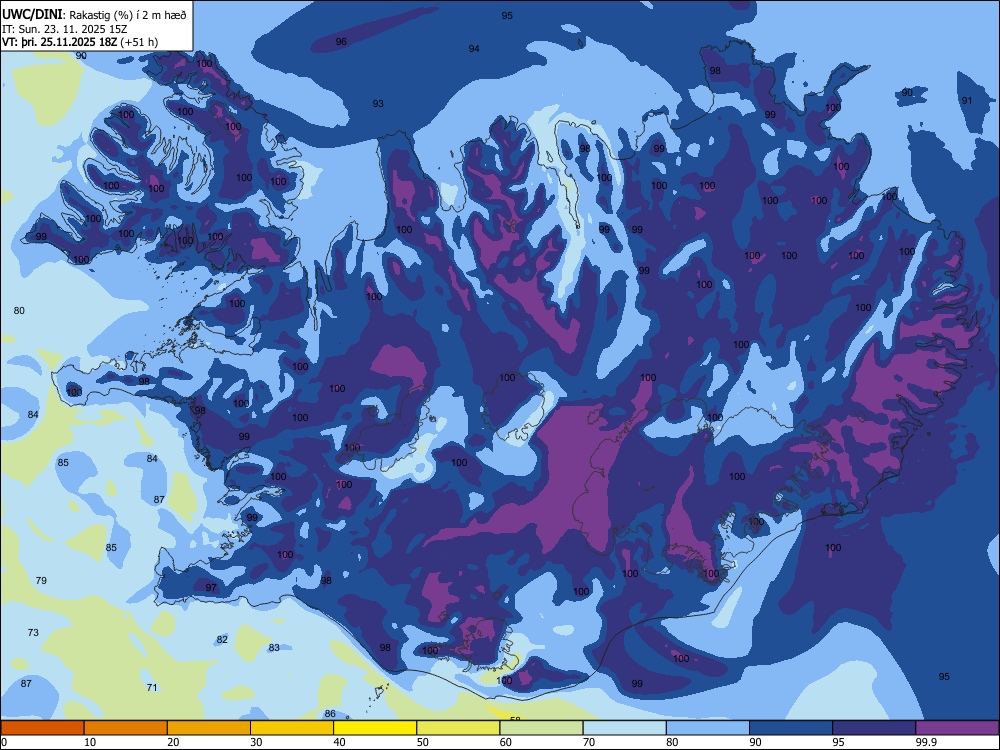Click the map value 73 on the map

coord(33,633)
